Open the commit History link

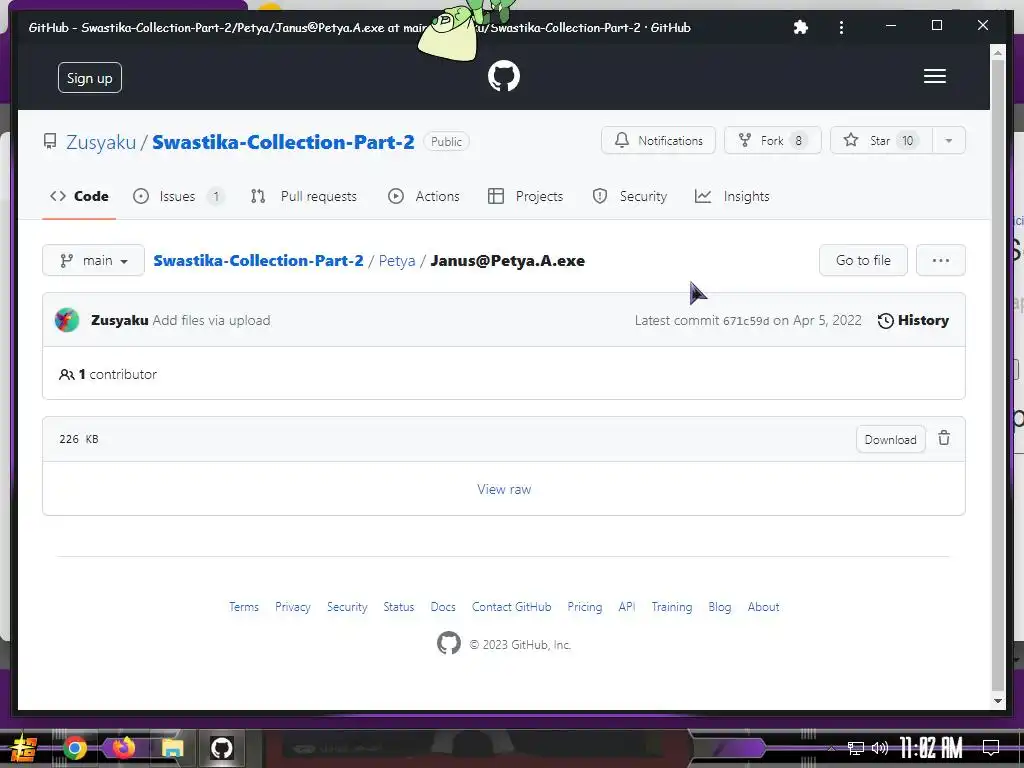(913, 320)
